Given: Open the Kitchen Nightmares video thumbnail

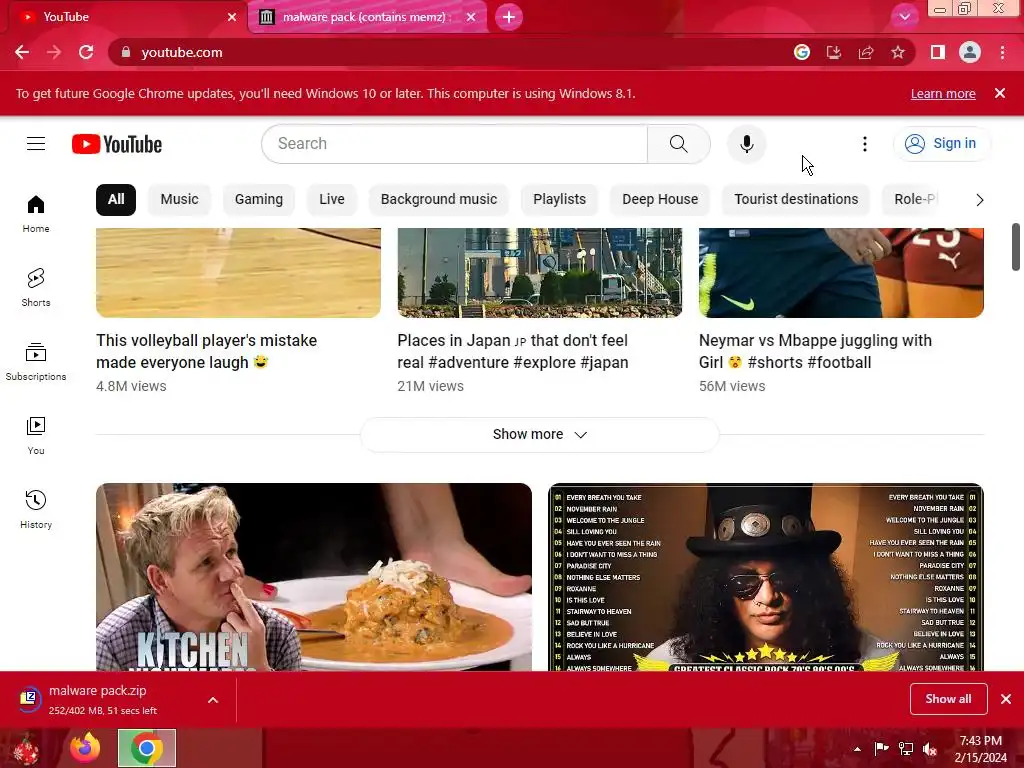Looking at the screenshot, I should [x=313, y=577].
